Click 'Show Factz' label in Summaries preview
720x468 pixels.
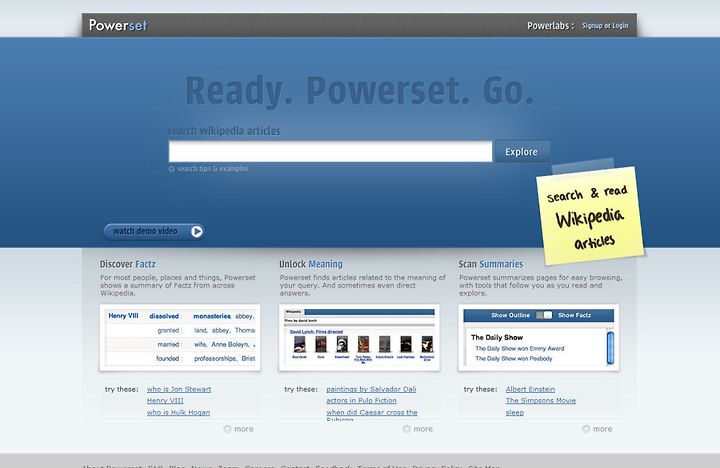(x=574, y=315)
